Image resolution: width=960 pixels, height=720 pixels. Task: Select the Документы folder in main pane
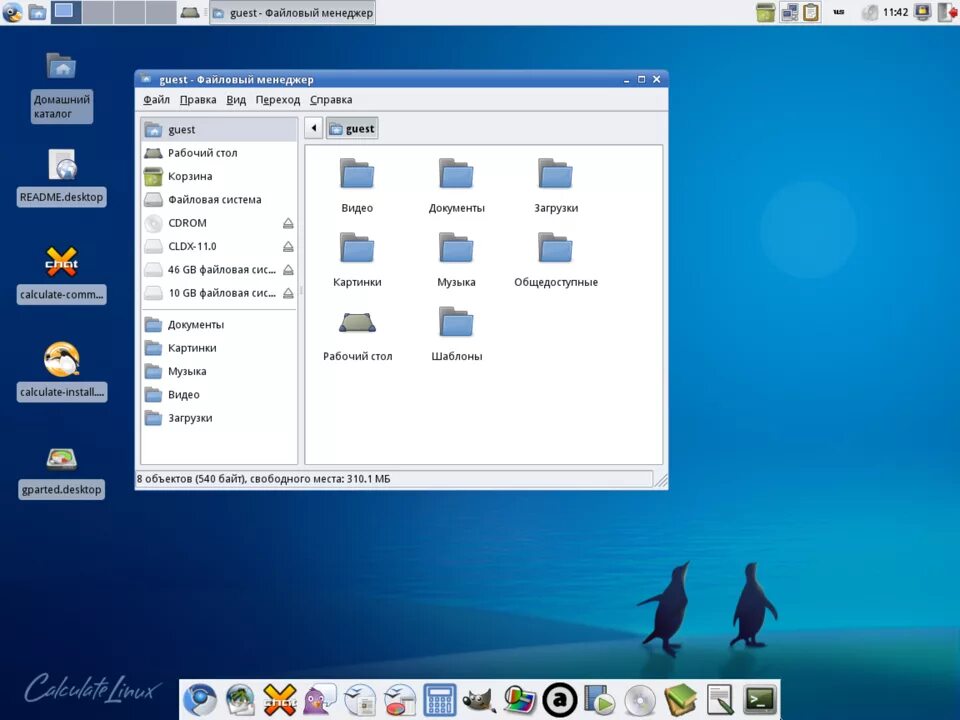tap(457, 186)
